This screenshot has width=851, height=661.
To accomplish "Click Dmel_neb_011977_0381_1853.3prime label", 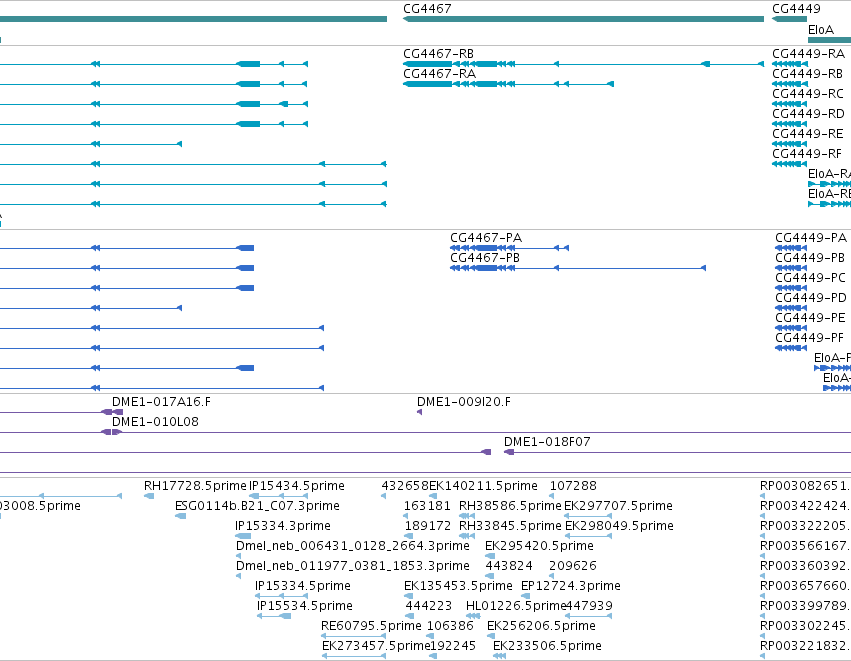I will pos(353,566).
